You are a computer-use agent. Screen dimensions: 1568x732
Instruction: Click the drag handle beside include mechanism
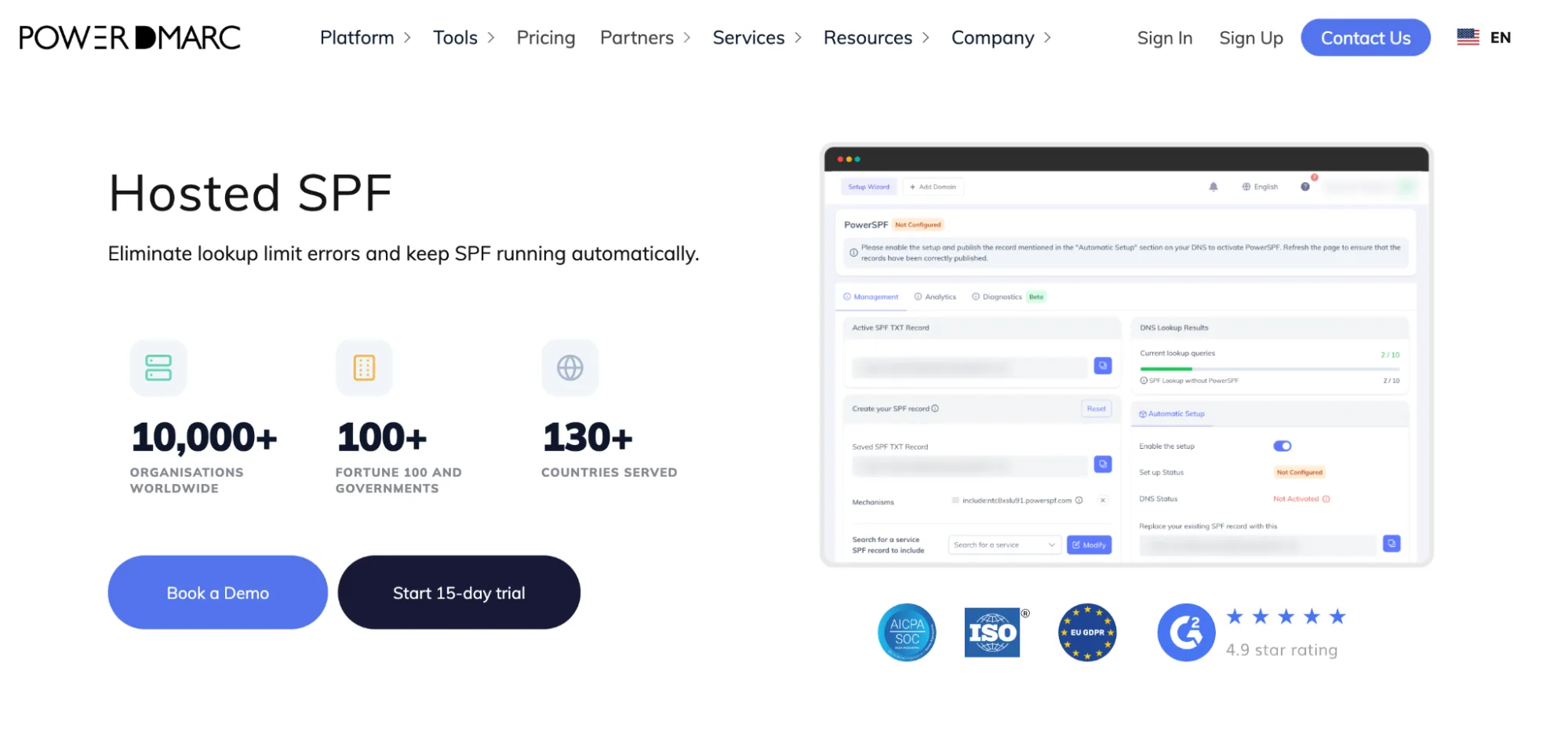click(955, 501)
